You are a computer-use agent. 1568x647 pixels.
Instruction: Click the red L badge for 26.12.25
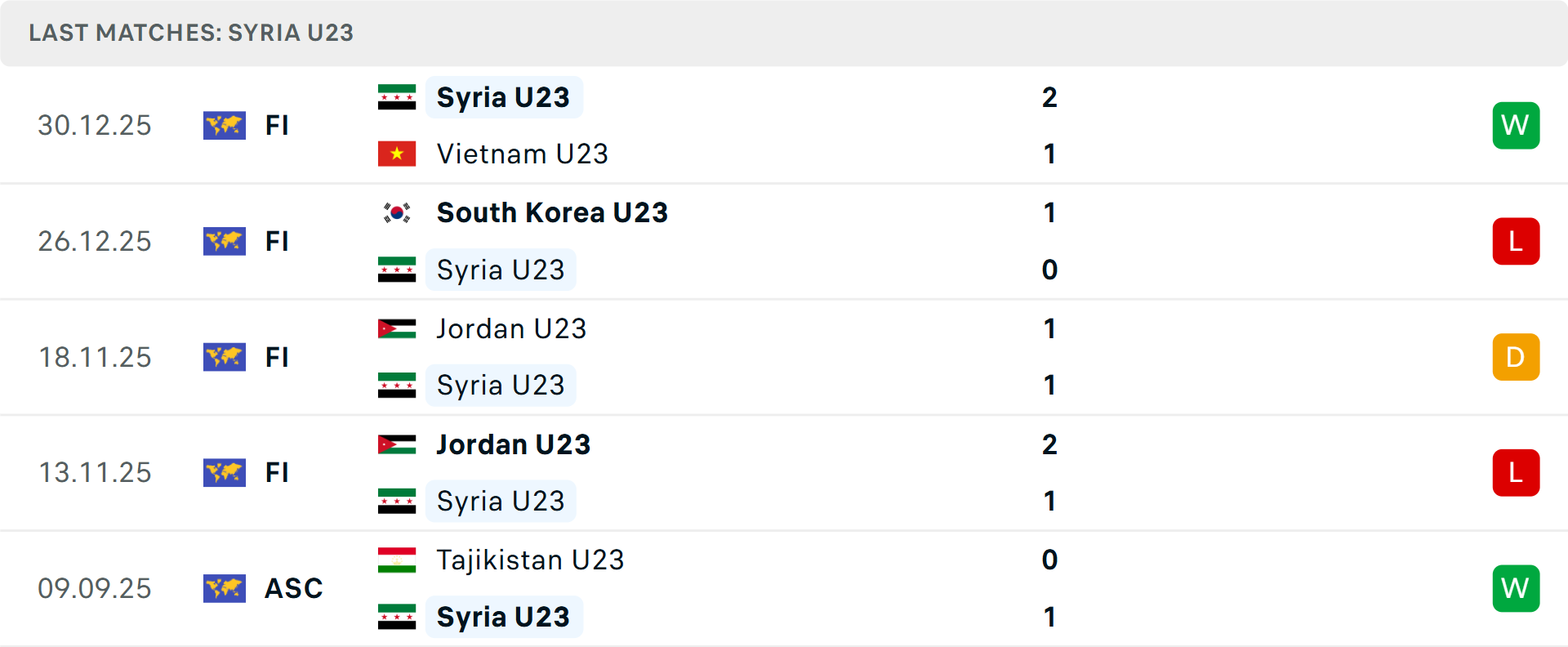click(x=1516, y=241)
